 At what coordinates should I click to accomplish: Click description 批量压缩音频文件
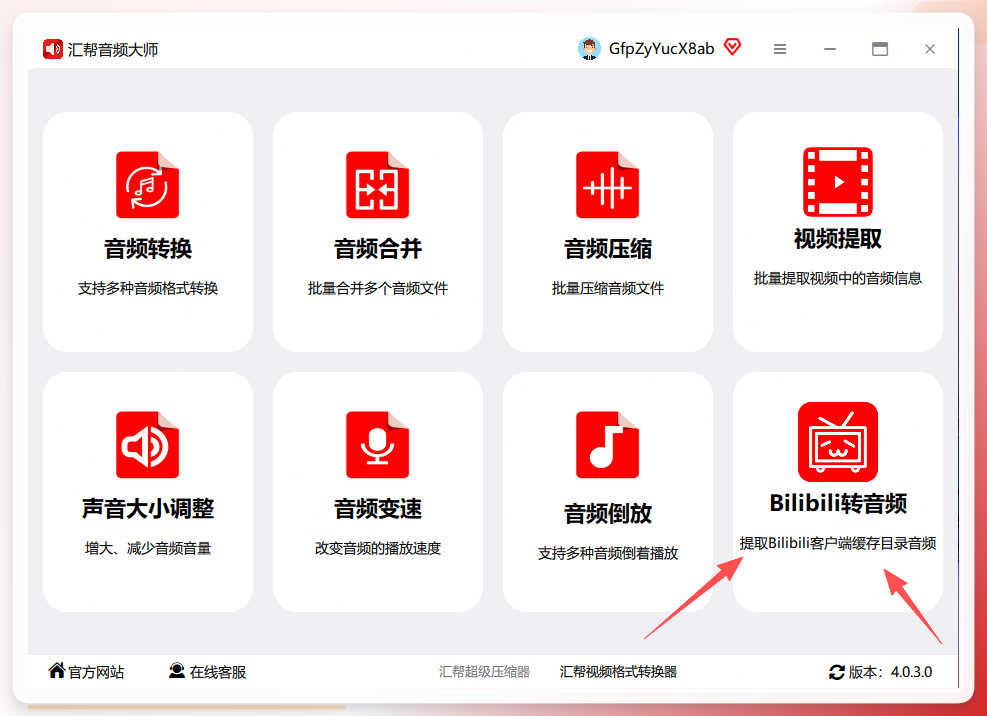608,288
